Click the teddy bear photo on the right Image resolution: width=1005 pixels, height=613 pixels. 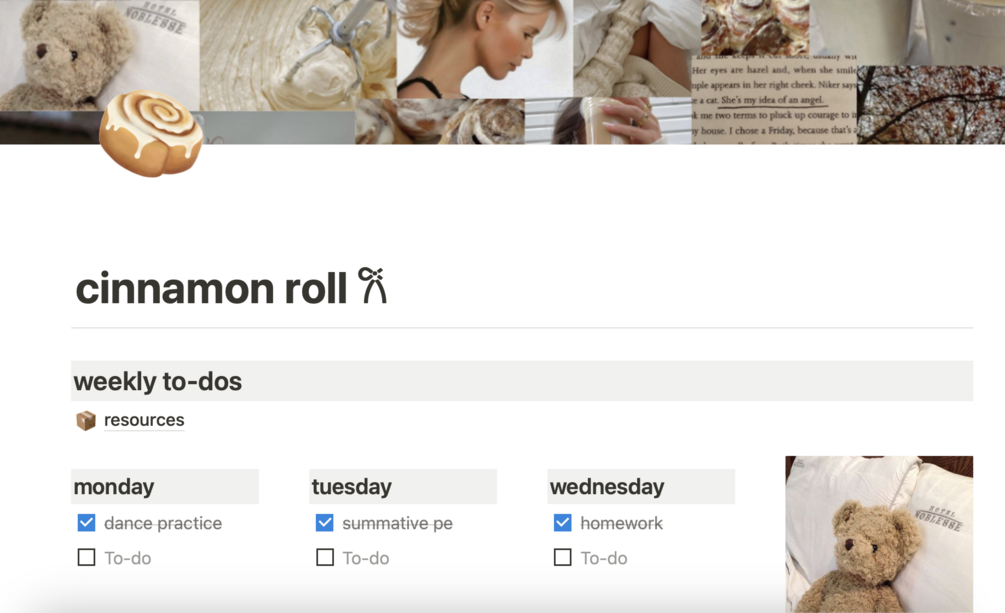879,534
